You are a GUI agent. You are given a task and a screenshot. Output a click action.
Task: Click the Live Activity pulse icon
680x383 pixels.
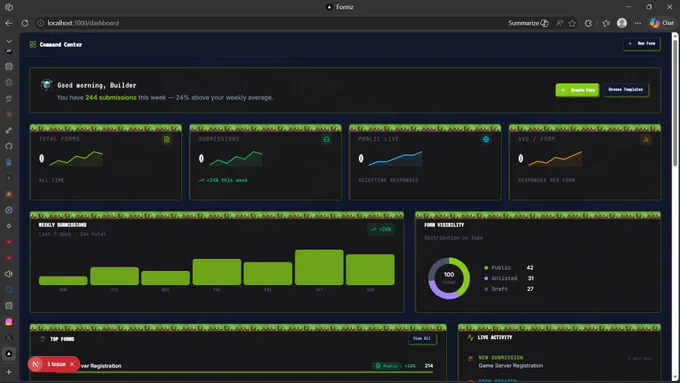(471, 337)
